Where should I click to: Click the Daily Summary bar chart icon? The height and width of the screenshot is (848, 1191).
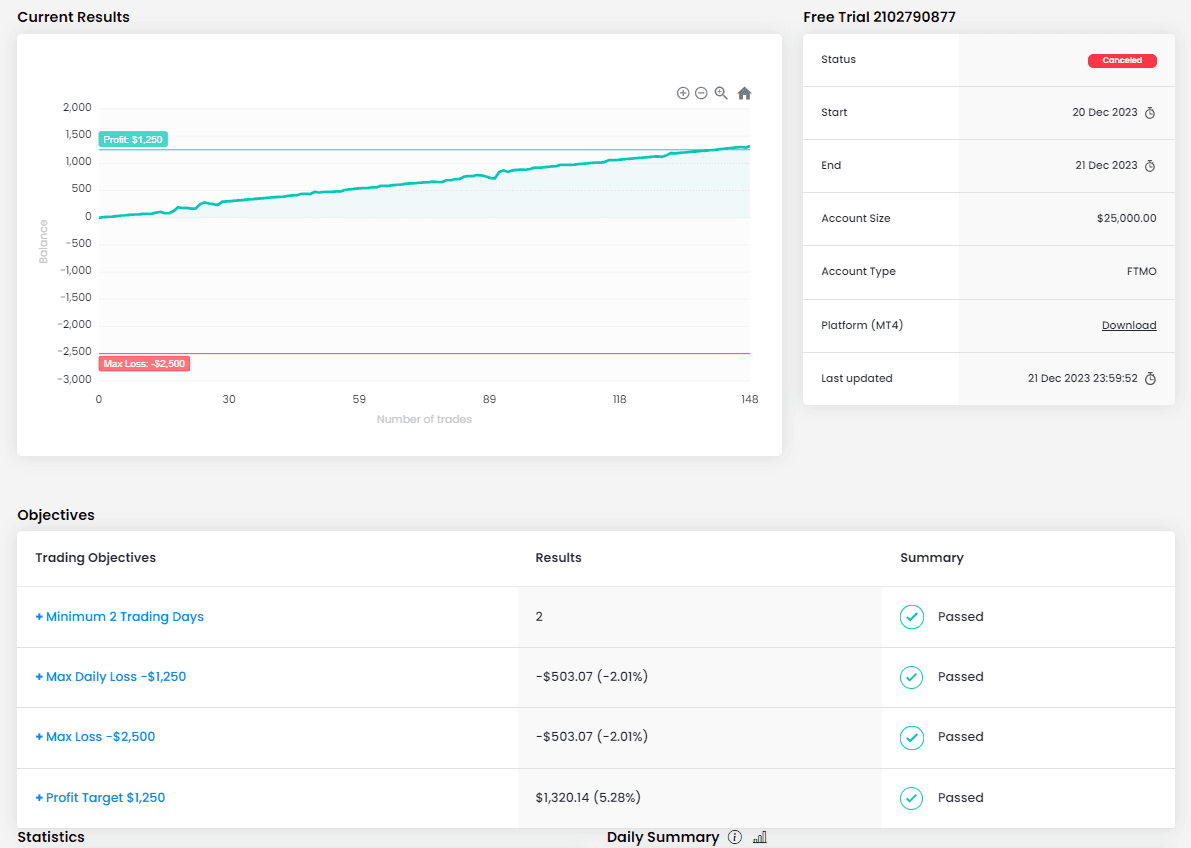pos(759,837)
